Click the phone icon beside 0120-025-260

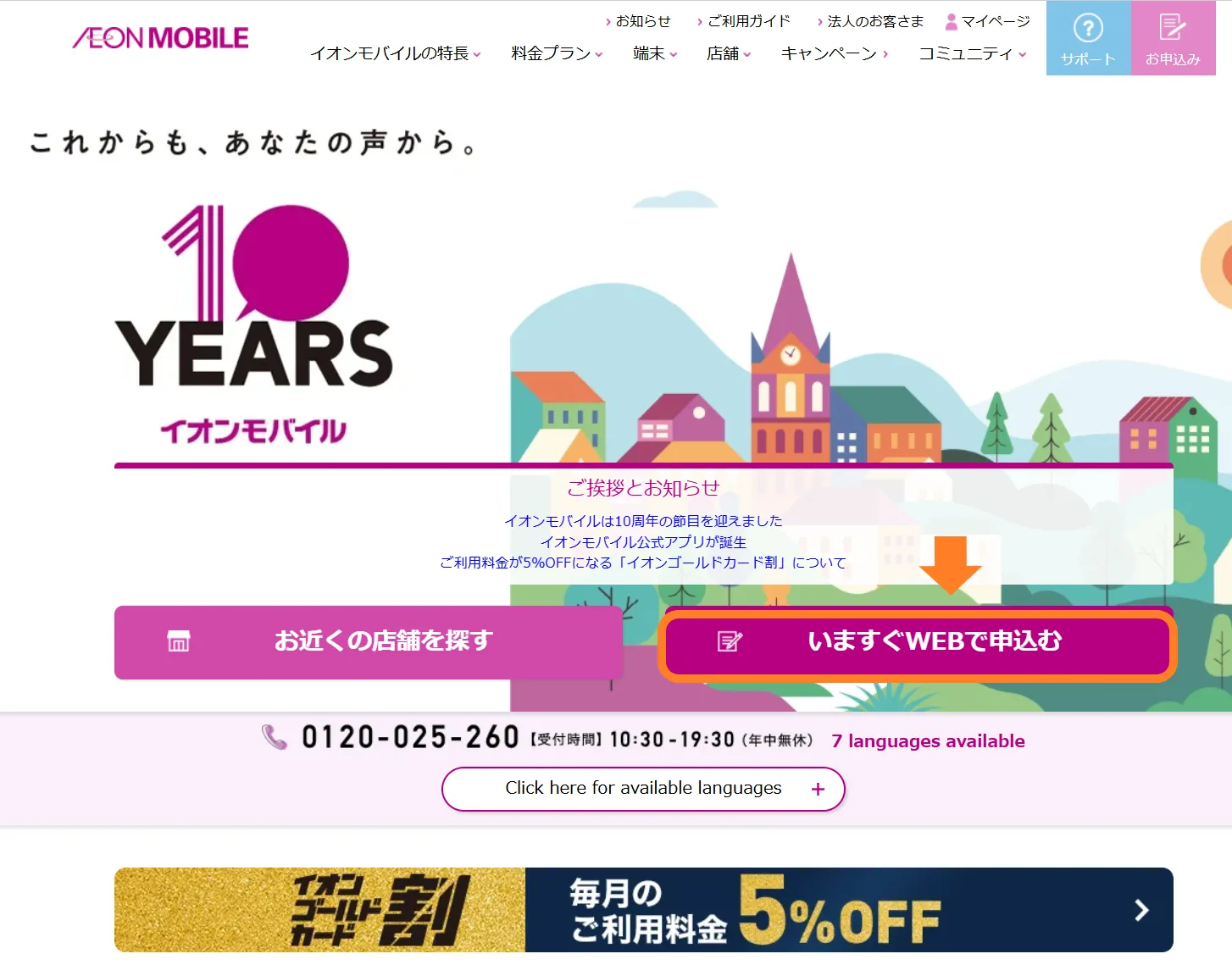275,737
